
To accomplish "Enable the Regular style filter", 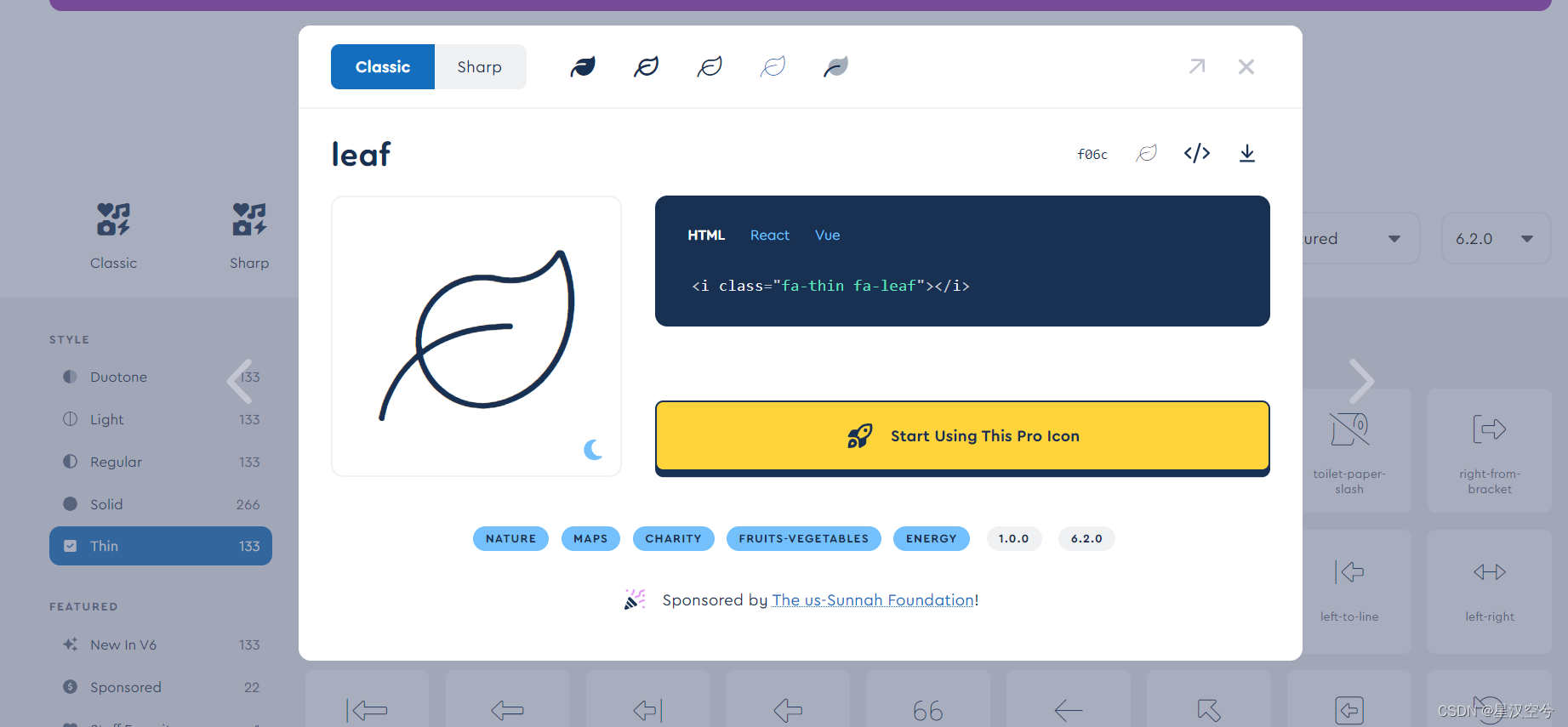I will 161,462.
